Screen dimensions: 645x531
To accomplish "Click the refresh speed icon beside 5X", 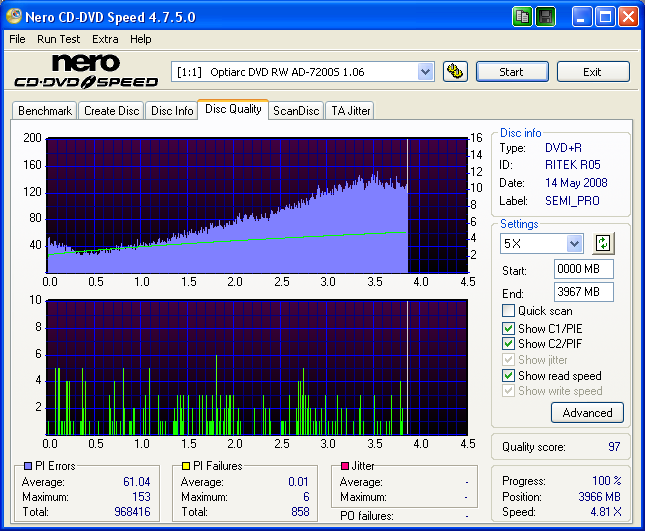I will pos(603,243).
